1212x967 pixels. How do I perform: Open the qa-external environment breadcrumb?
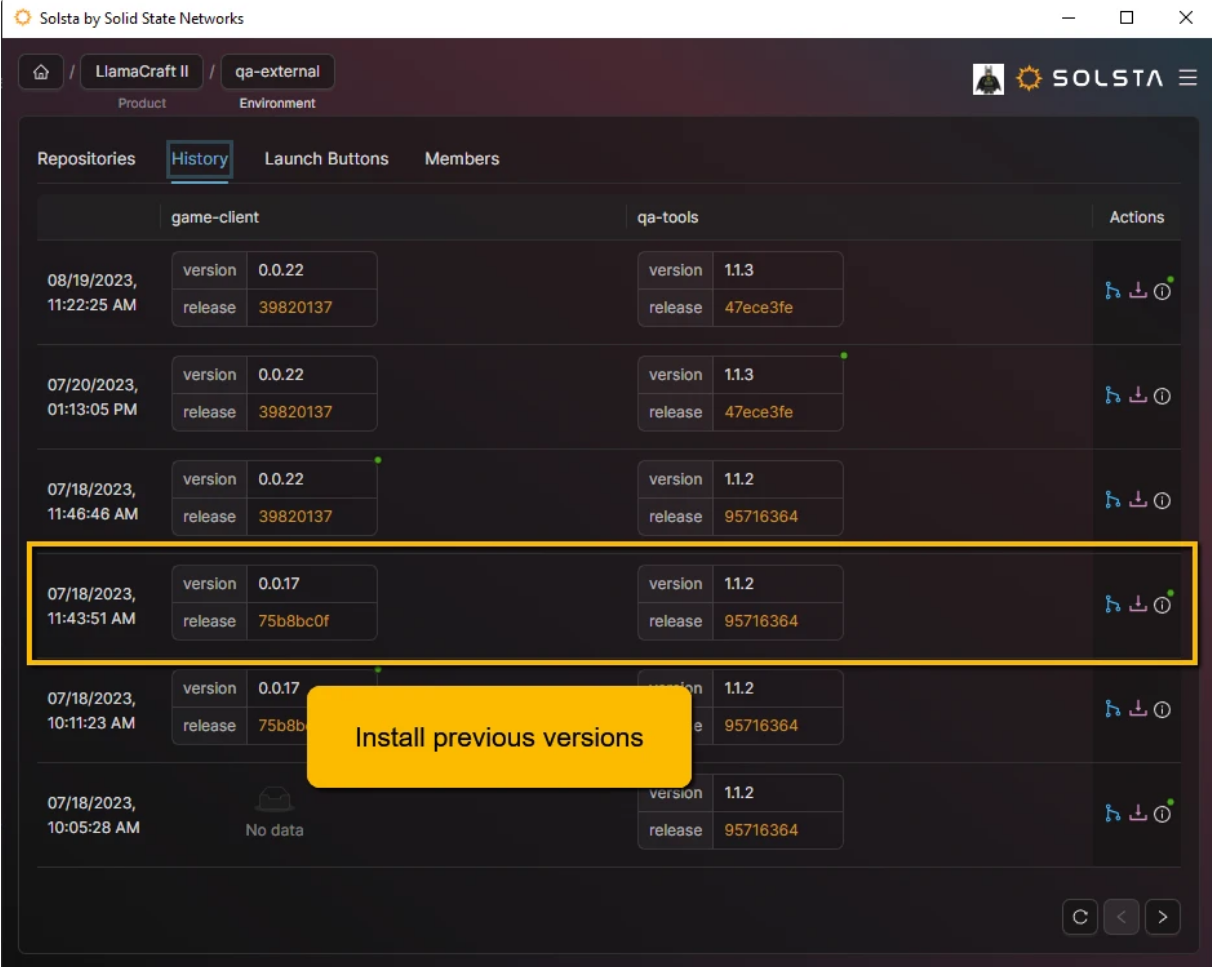pyautogui.click(x=277, y=72)
